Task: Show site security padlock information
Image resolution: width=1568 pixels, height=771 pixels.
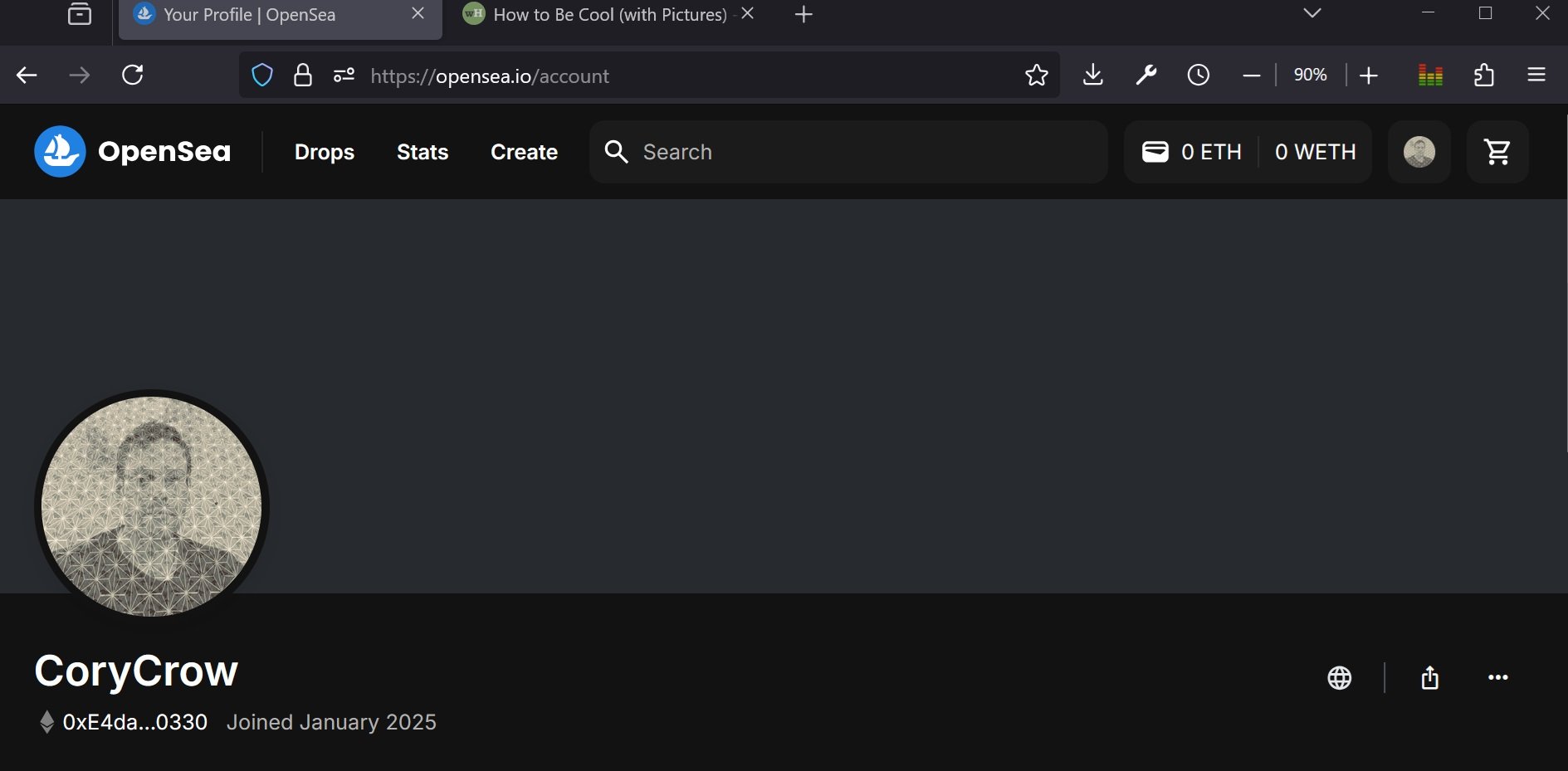Action: click(303, 76)
